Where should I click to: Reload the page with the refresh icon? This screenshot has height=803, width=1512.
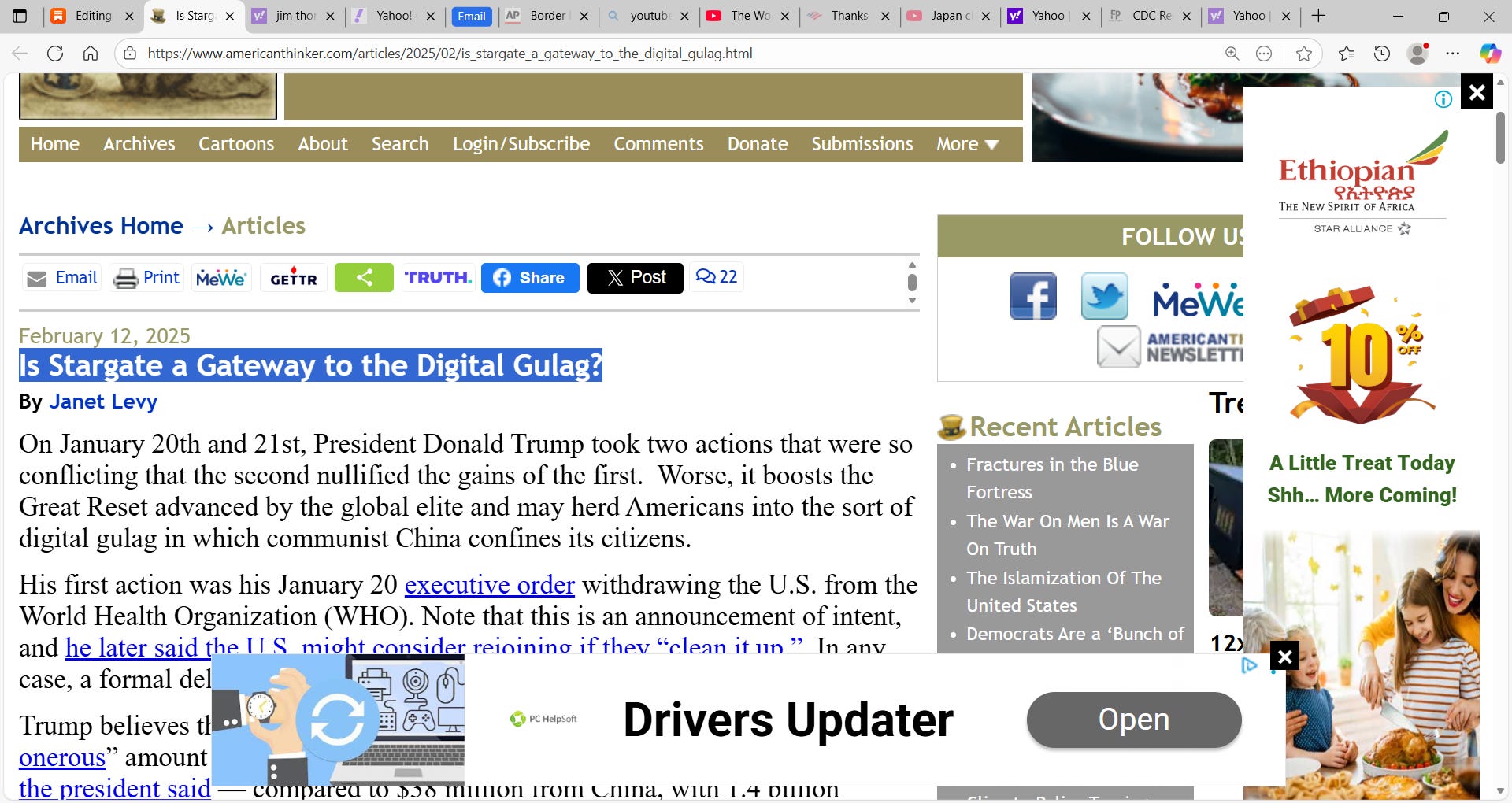(x=55, y=54)
